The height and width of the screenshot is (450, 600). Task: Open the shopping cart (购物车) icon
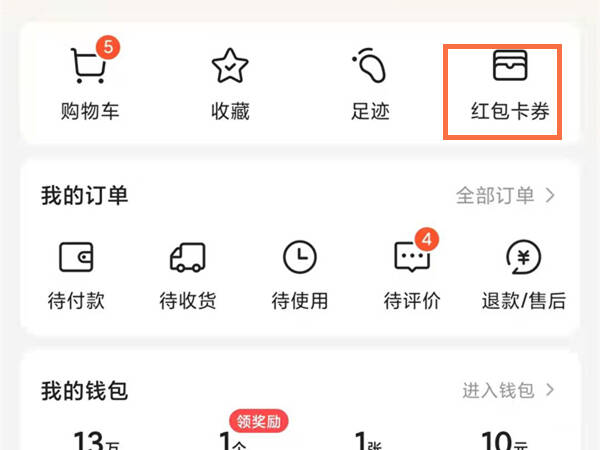click(x=89, y=65)
